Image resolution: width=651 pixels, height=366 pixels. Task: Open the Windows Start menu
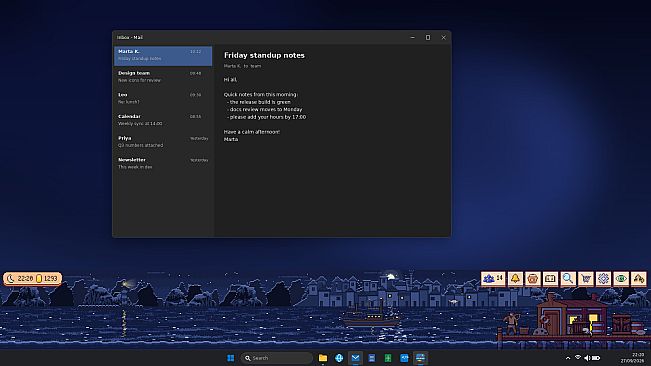point(230,358)
